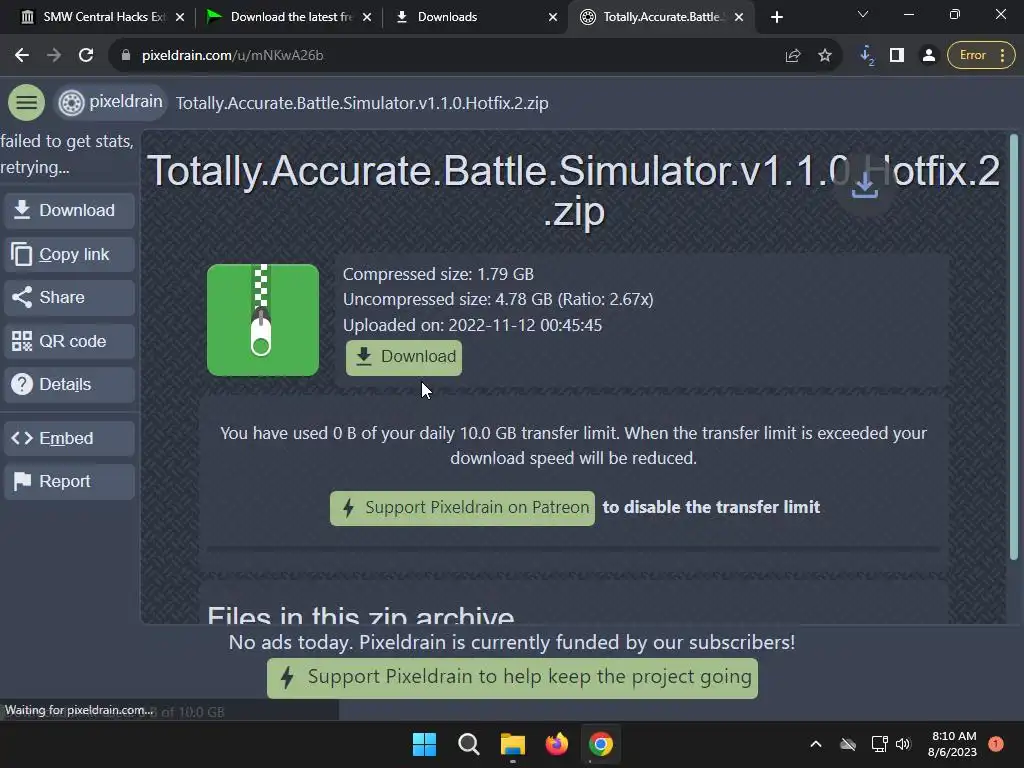Go forward in browser history
This screenshot has width=1024, height=768.
(54, 56)
